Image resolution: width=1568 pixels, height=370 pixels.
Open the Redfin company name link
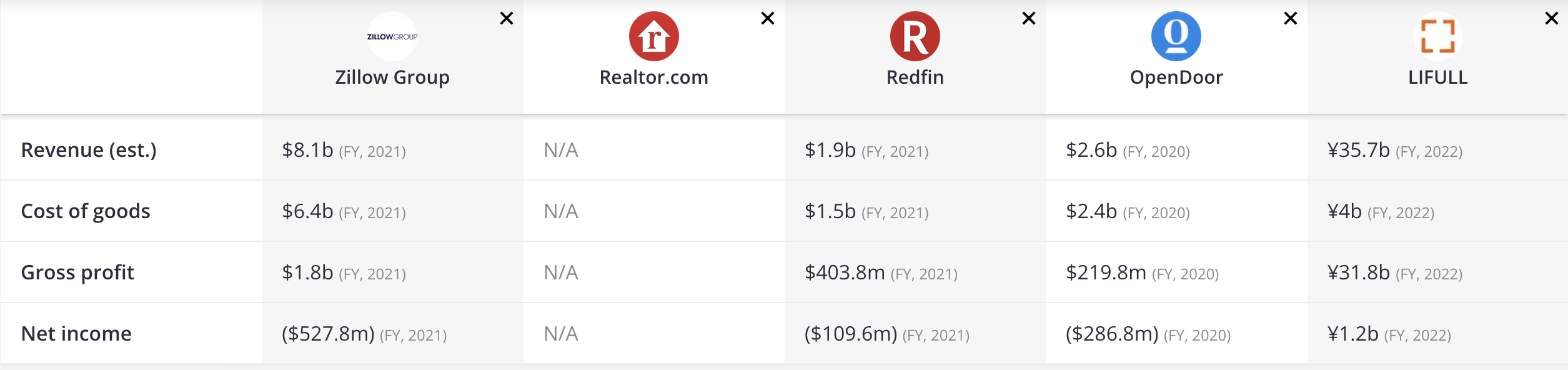click(915, 77)
